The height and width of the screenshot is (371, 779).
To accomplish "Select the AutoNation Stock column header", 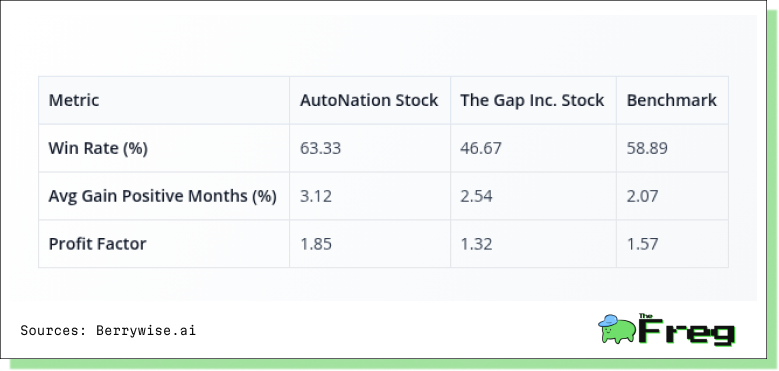I will point(369,100).
